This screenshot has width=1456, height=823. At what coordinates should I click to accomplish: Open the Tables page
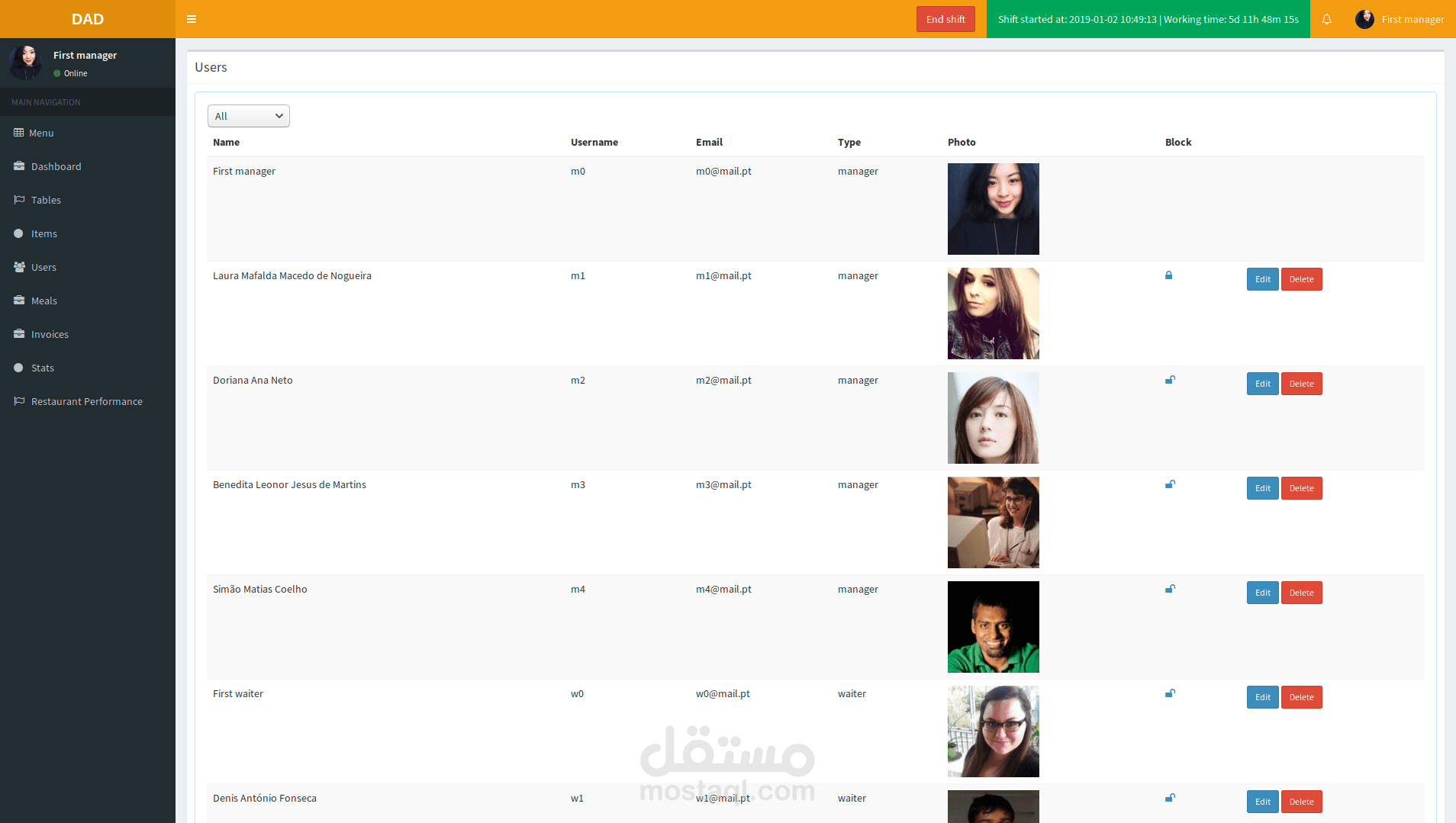tap(88, 200)
